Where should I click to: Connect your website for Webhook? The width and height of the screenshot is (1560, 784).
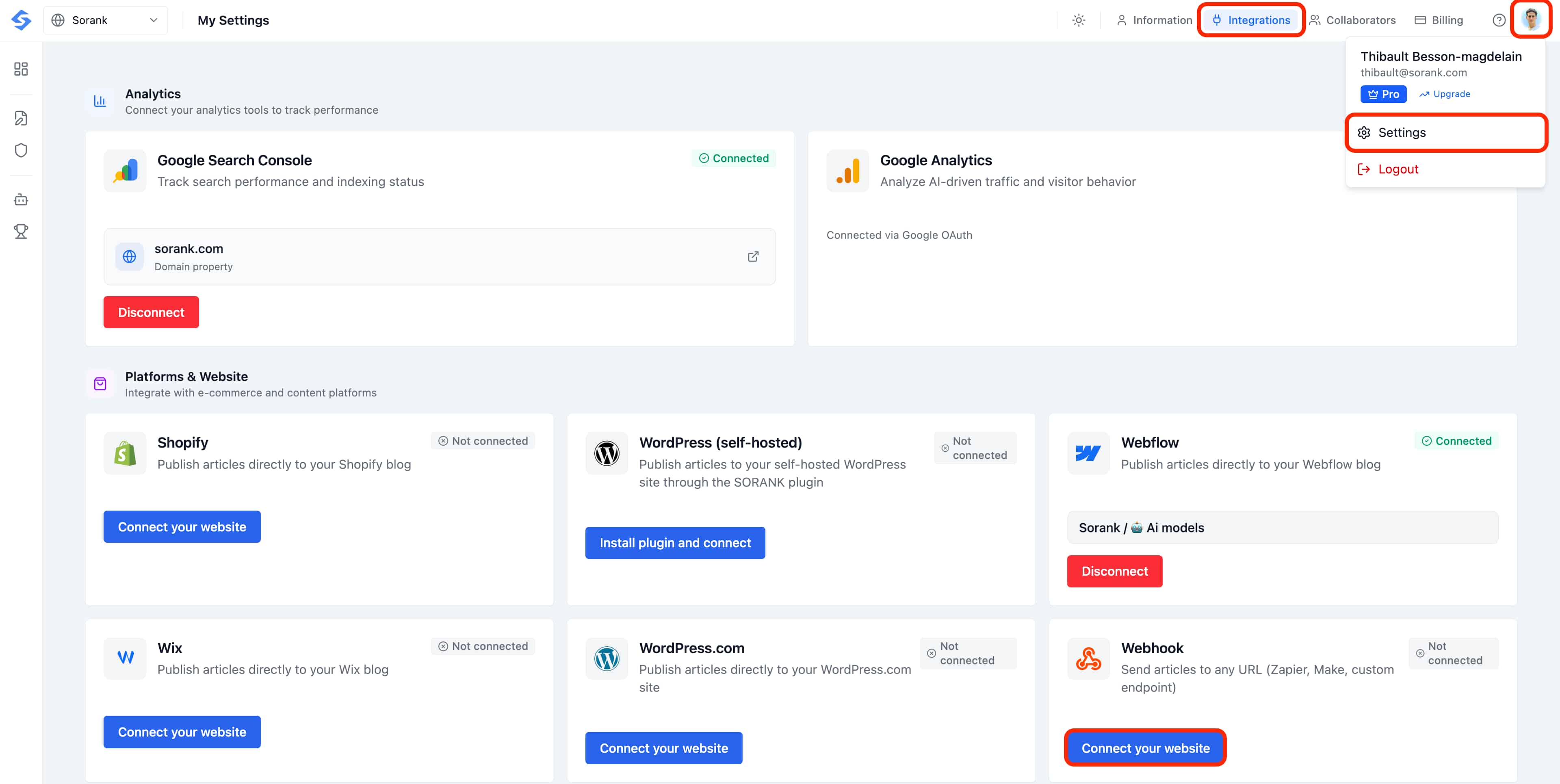[1146, 748]
